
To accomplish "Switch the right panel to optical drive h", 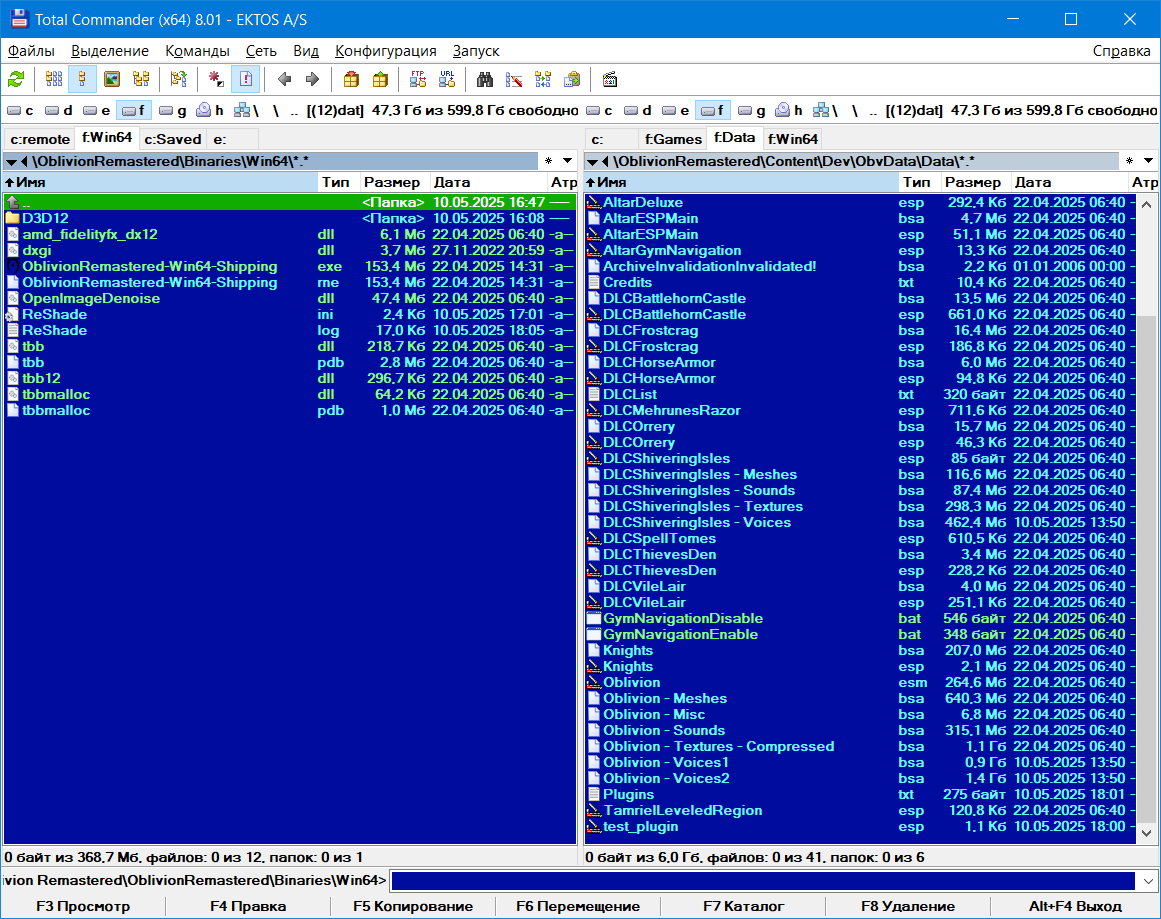I will tap(789, 110).
